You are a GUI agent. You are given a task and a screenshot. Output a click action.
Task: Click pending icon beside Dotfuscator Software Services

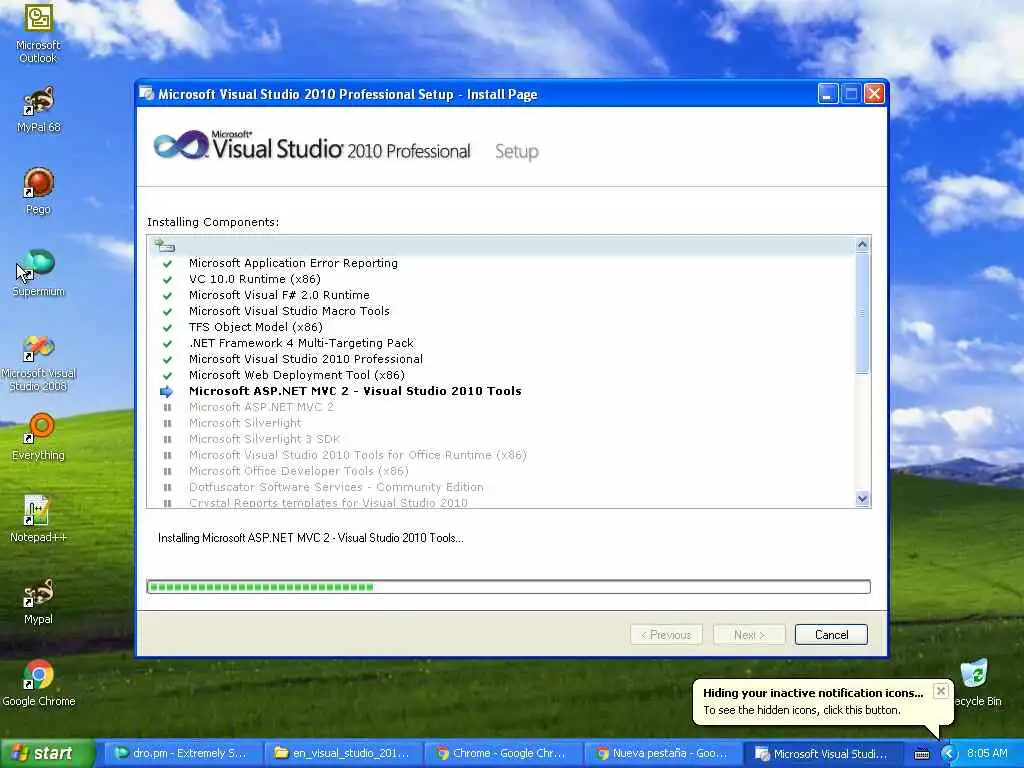pyautogui.click(x=167, y=487)
